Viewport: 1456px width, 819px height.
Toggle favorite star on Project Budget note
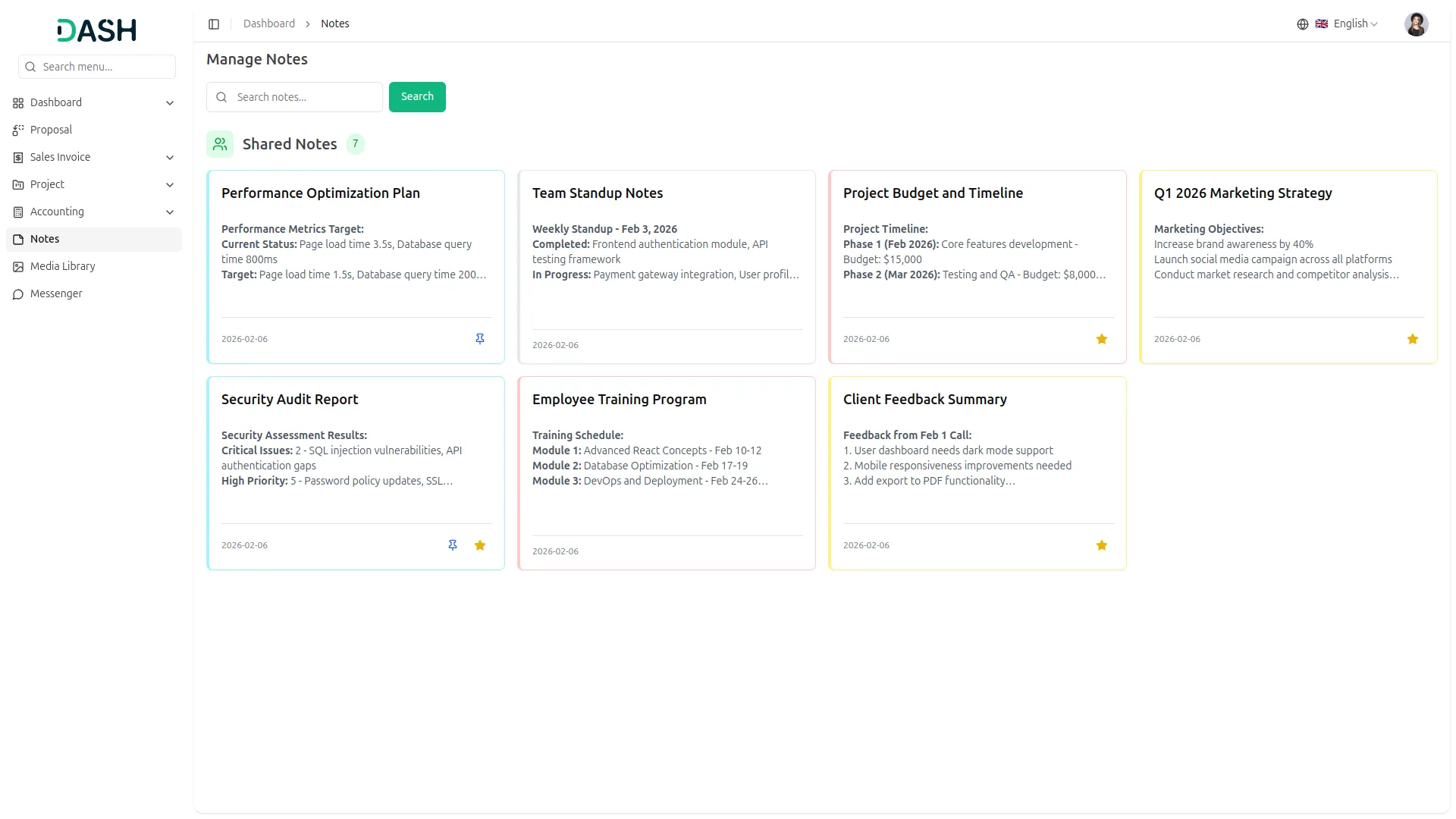pos(1101,339)
